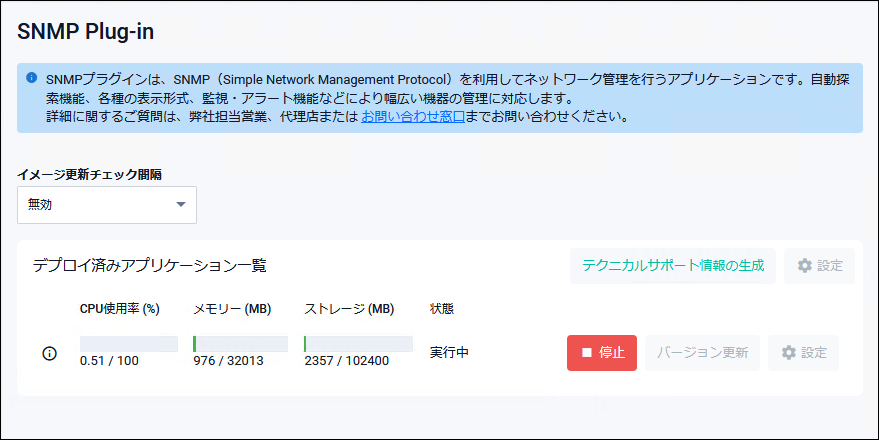Screen dimensions: 879x440
Task: Open the イメージ更新チェック間隔 dropdown showing 無効
Action: tap(106, 204)
